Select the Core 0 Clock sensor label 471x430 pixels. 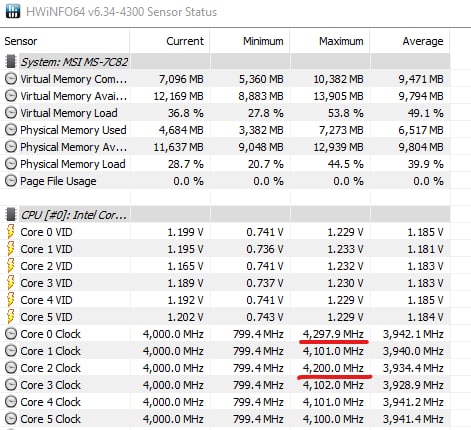(50, 334)
